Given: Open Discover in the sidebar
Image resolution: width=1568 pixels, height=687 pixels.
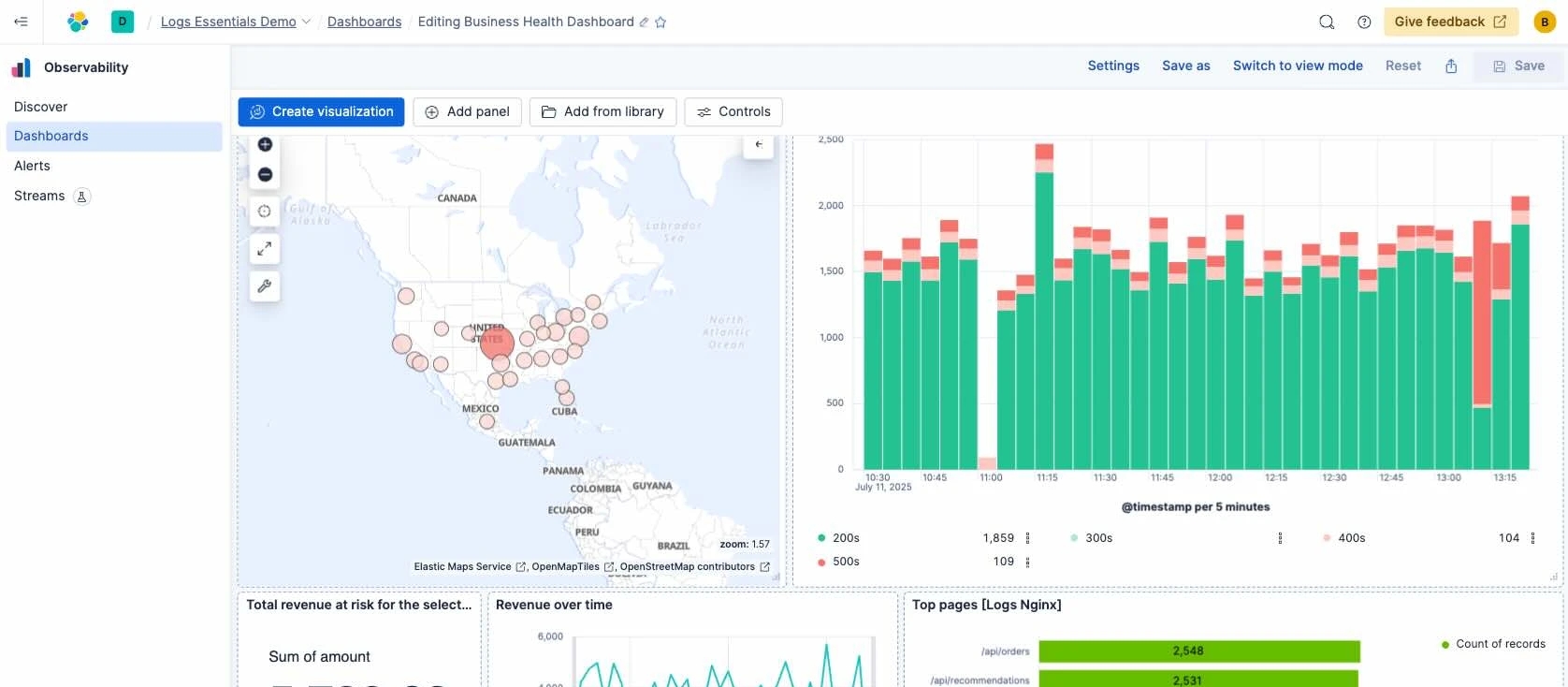Looking at the screenshot, I should click(41, 107).
